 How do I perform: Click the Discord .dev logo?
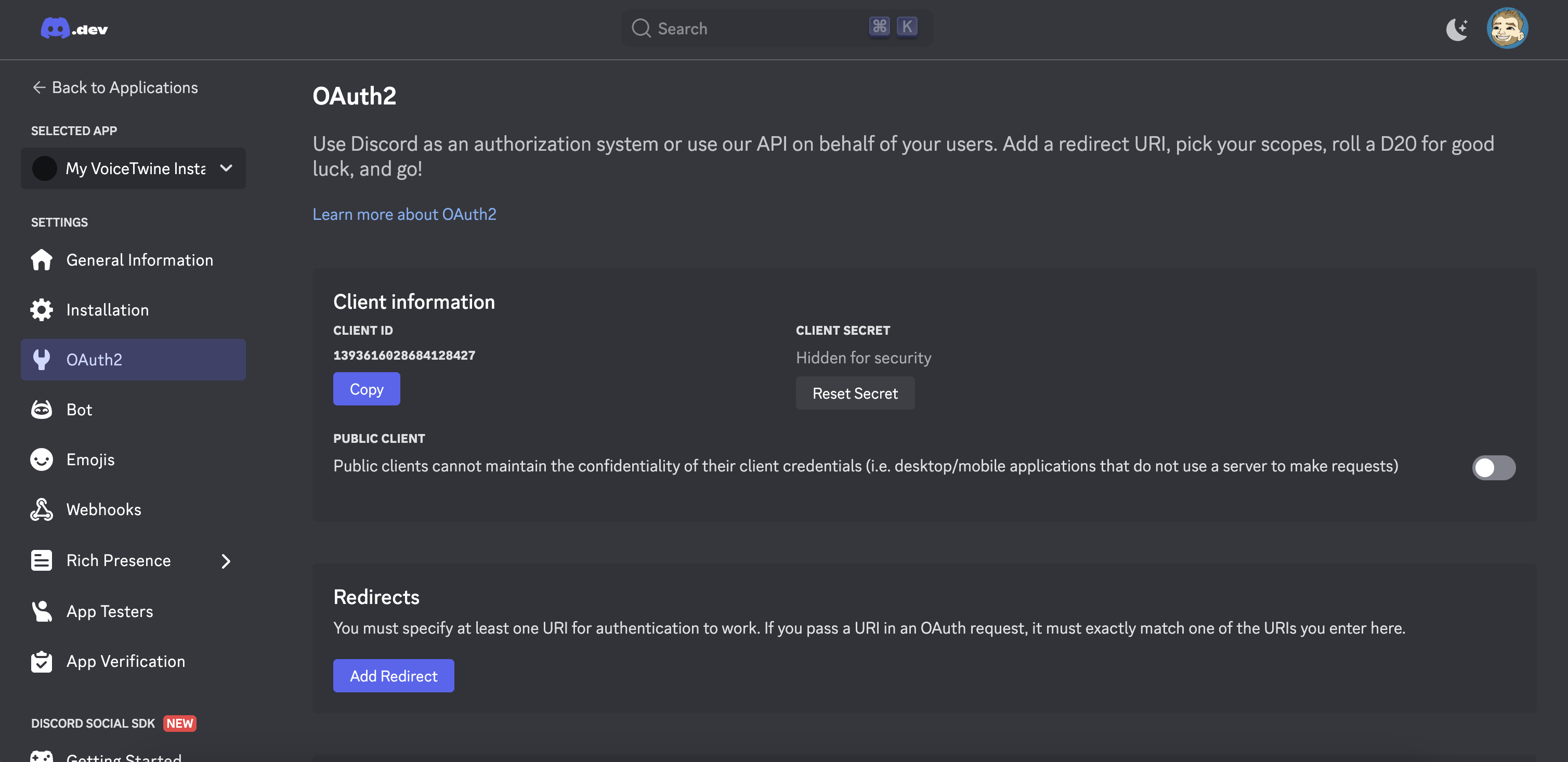(74, 29)
